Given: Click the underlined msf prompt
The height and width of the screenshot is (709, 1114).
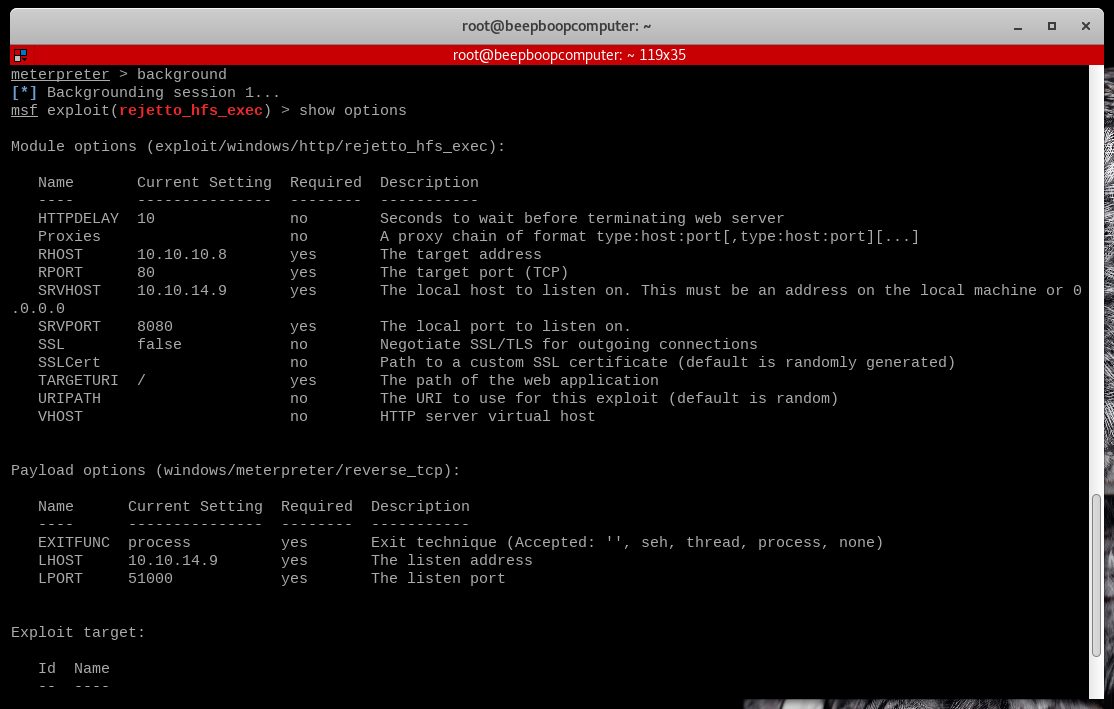Looking at the screenshot, I should (x=24, y=110).
